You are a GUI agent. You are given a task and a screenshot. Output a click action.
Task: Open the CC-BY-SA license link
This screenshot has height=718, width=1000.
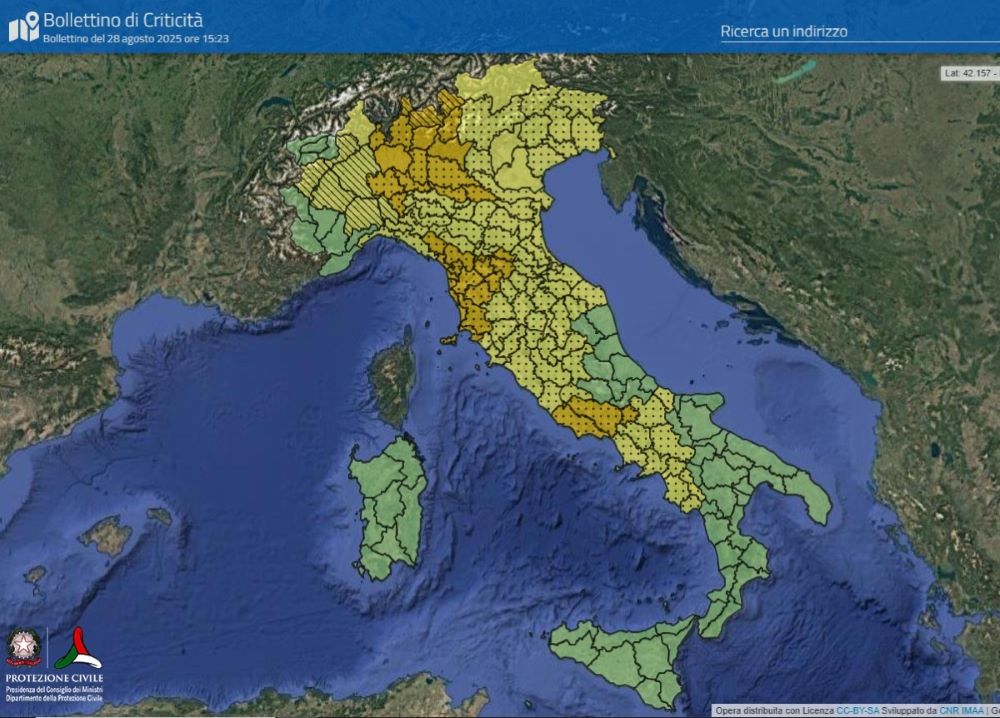857,710
